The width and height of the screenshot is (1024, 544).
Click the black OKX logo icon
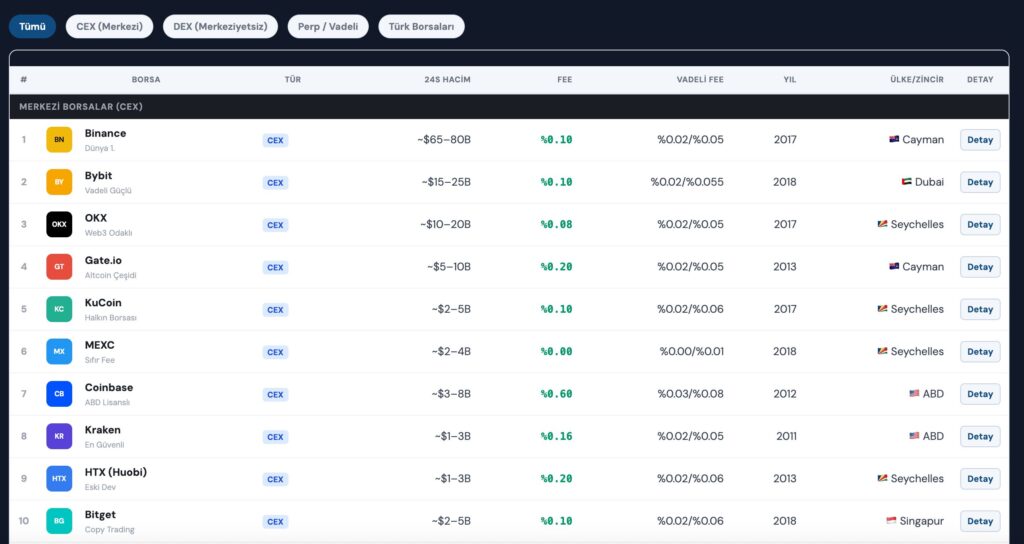coord(59,224)
